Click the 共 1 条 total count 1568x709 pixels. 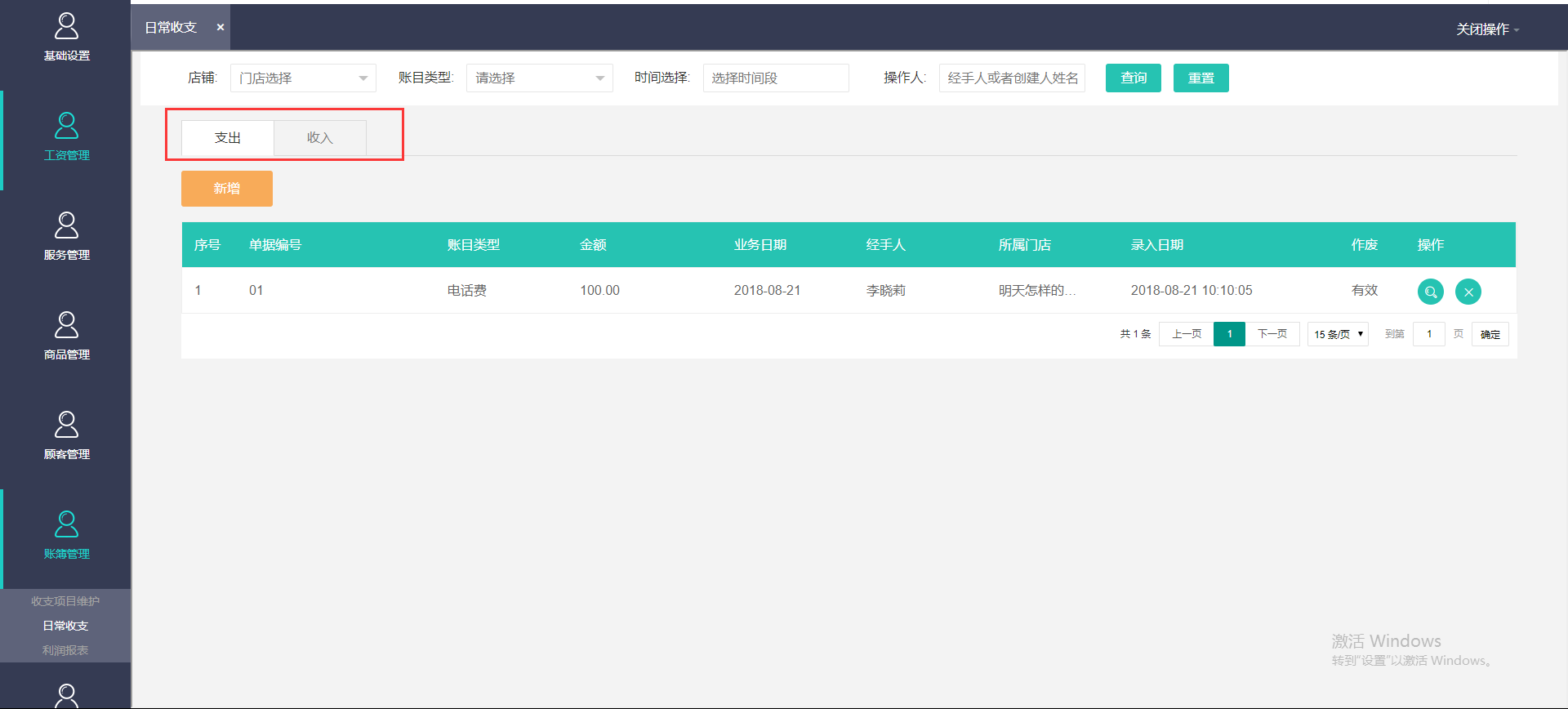(x=1135, y=334)
